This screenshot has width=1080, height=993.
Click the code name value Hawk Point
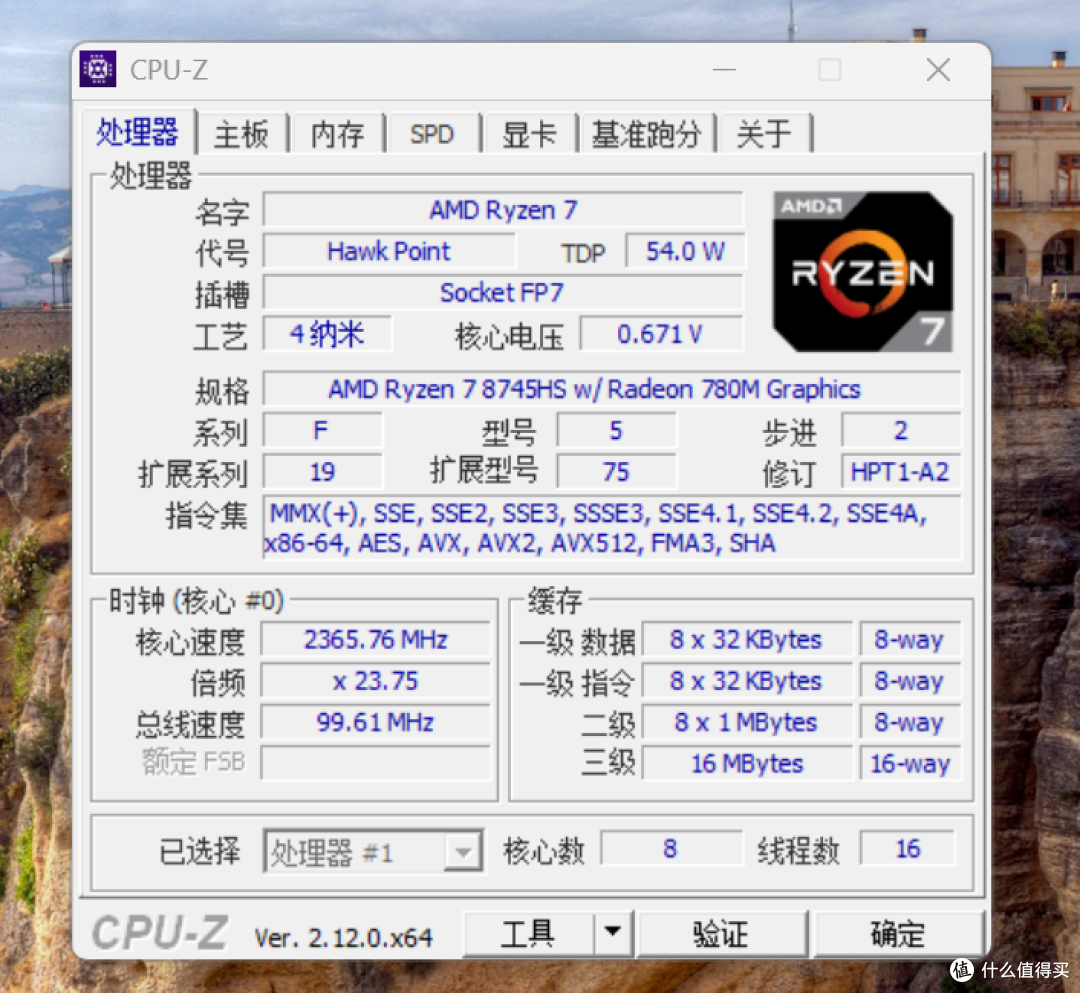pos(388,251)
